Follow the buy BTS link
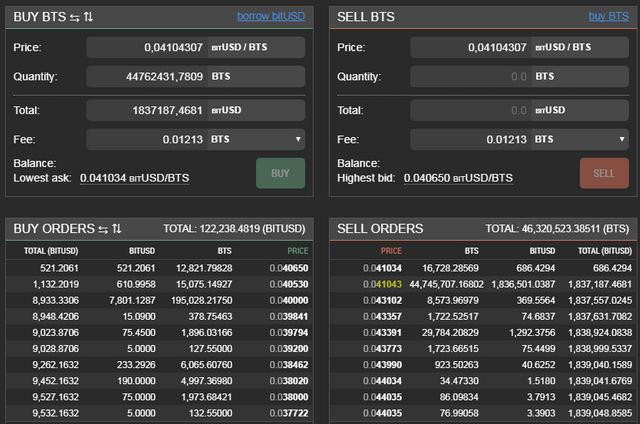The image size is (640, 424). coord(609,16)
